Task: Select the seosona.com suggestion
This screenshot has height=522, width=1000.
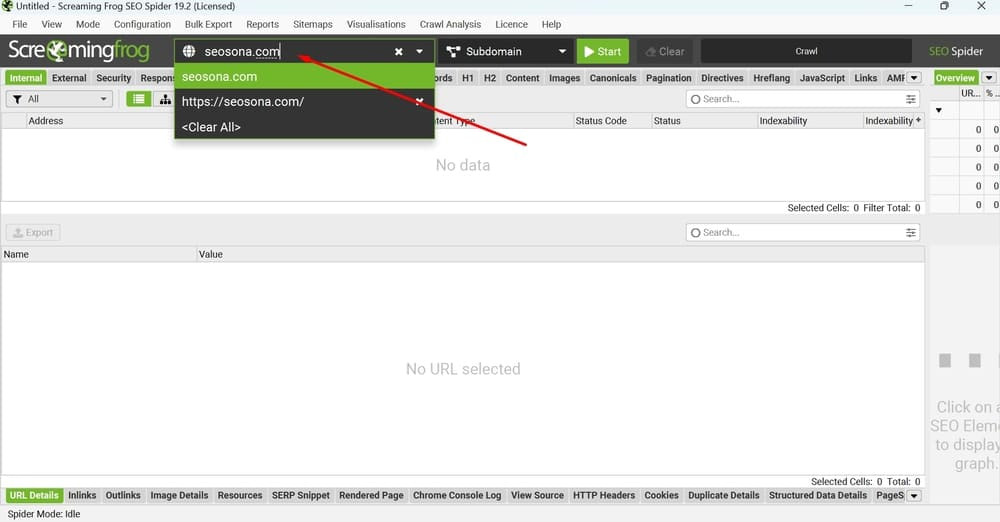Action: [304, 77]
